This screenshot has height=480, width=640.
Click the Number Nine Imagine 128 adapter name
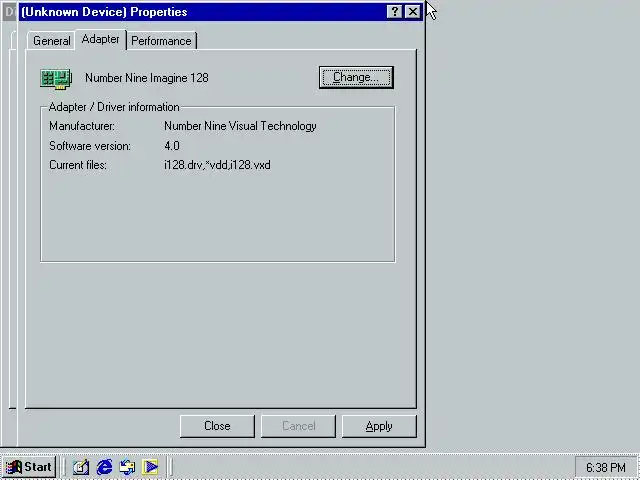point(147,78)
